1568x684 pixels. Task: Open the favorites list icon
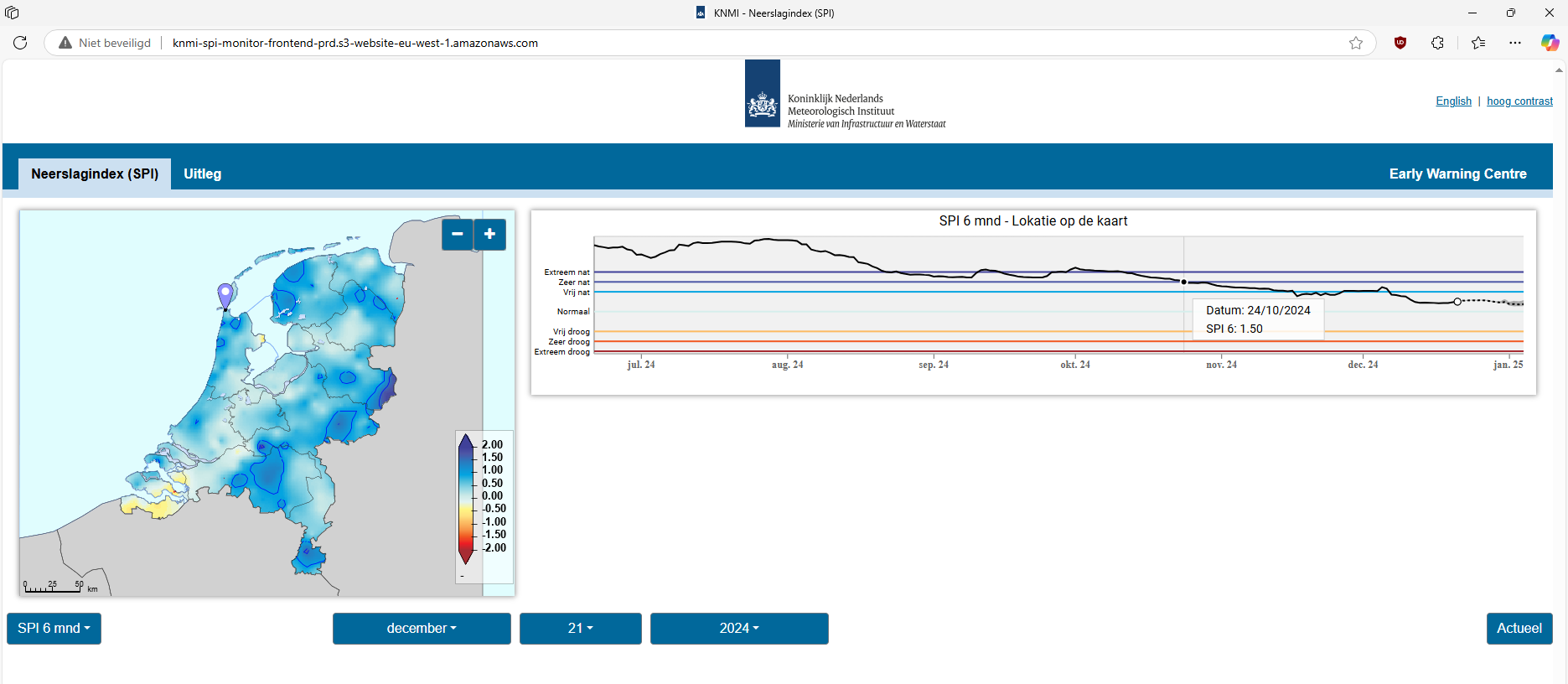pyautogui.click(x=1477, y=43)
